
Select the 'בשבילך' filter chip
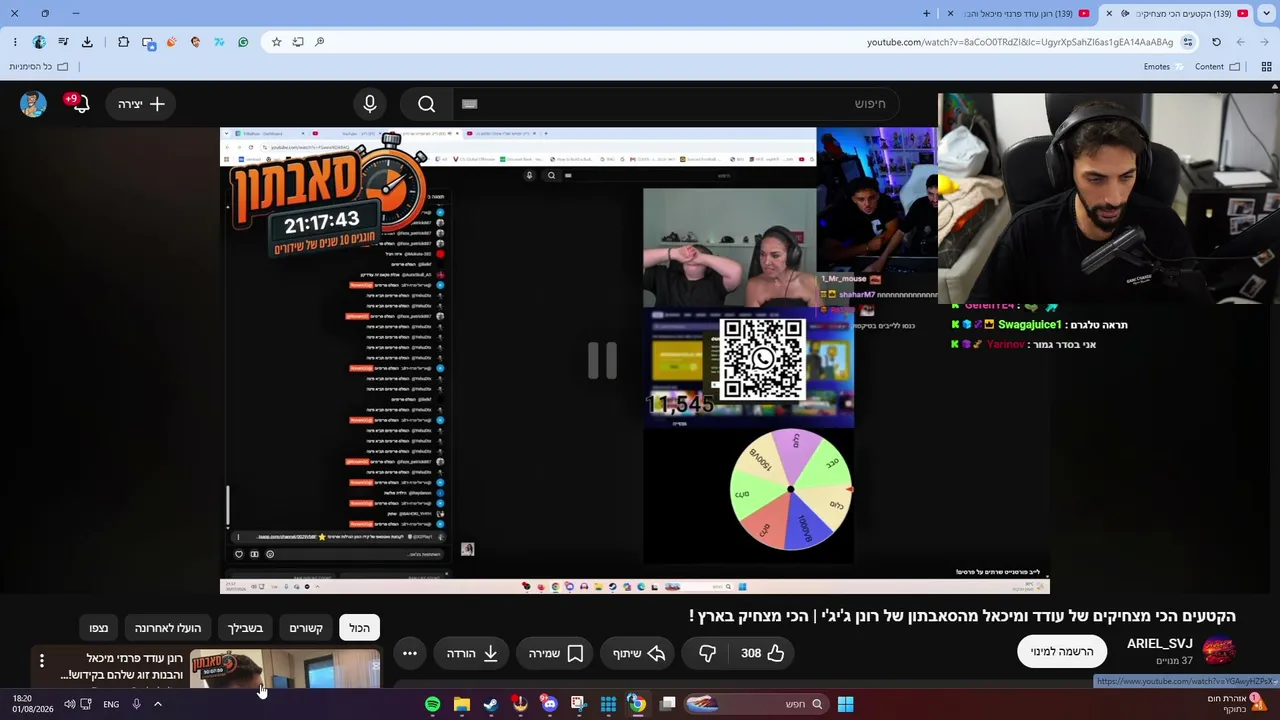[x=245, y=628]
